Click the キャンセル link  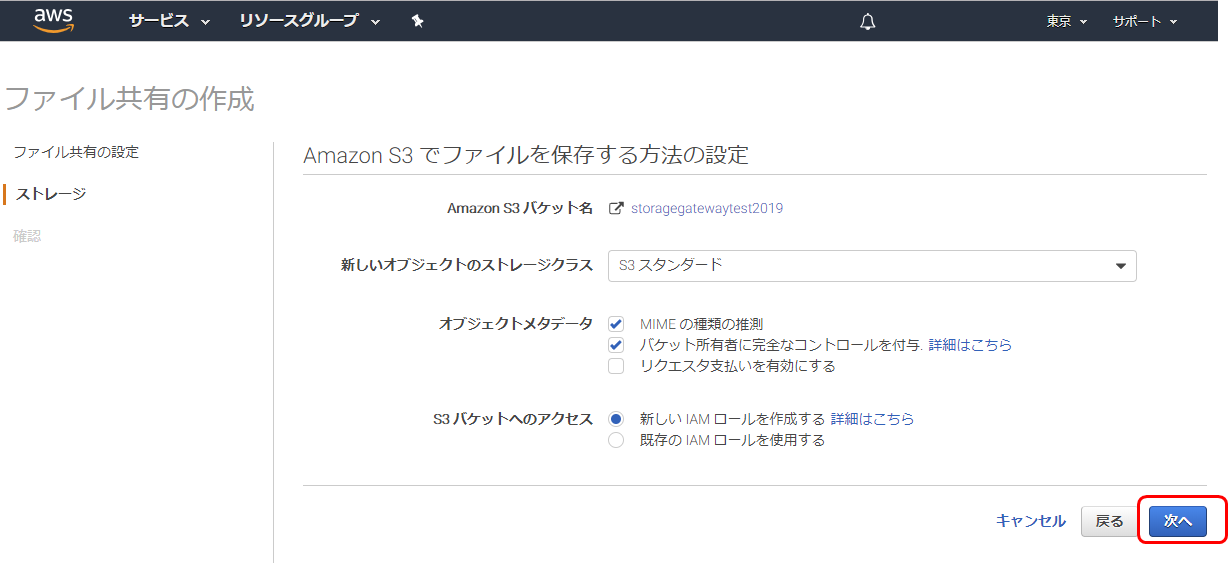[x=1031, y=521]
